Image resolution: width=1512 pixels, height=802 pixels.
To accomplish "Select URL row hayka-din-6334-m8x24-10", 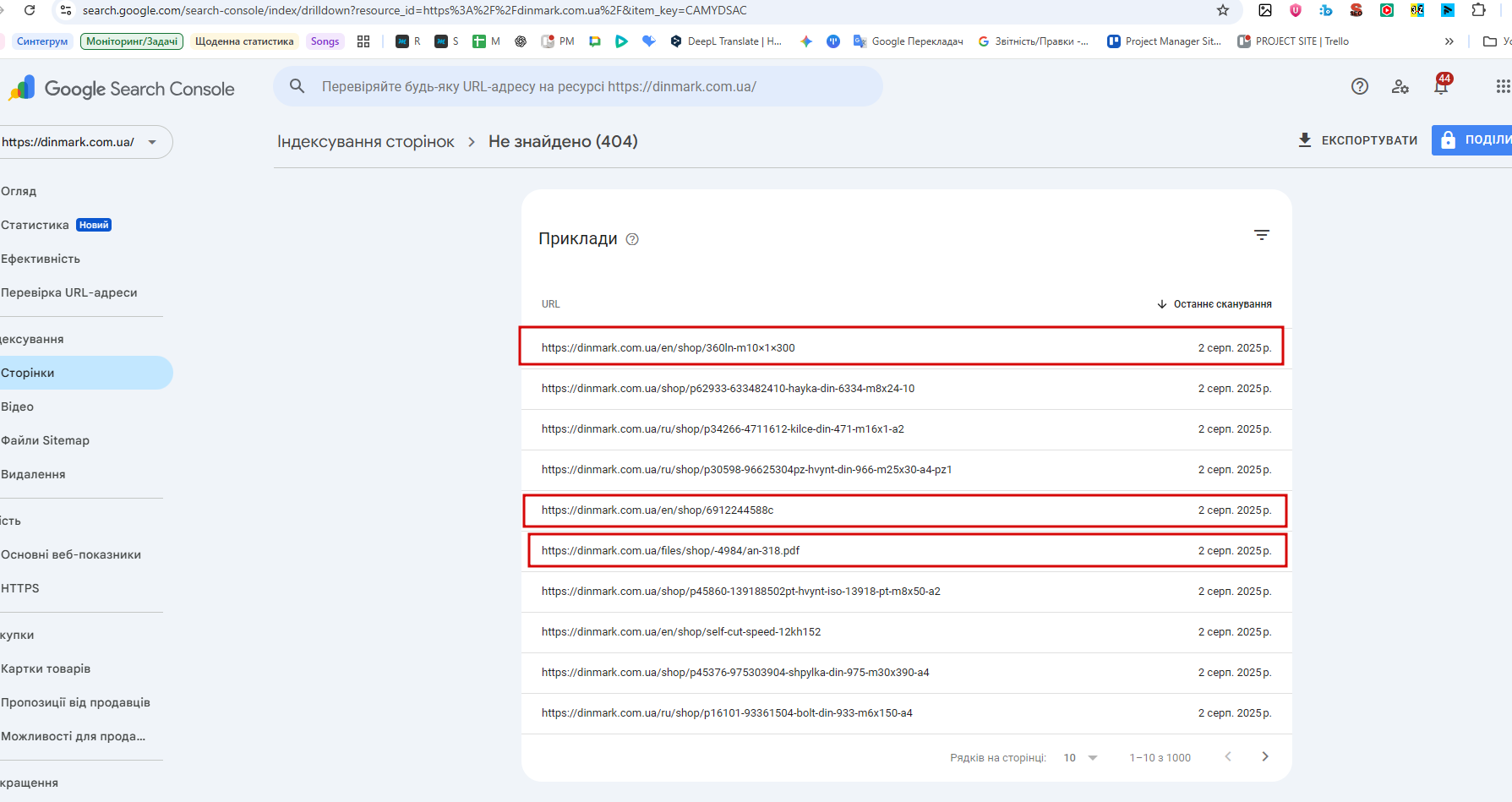I will pyautogui.click(x=906, y=389).
